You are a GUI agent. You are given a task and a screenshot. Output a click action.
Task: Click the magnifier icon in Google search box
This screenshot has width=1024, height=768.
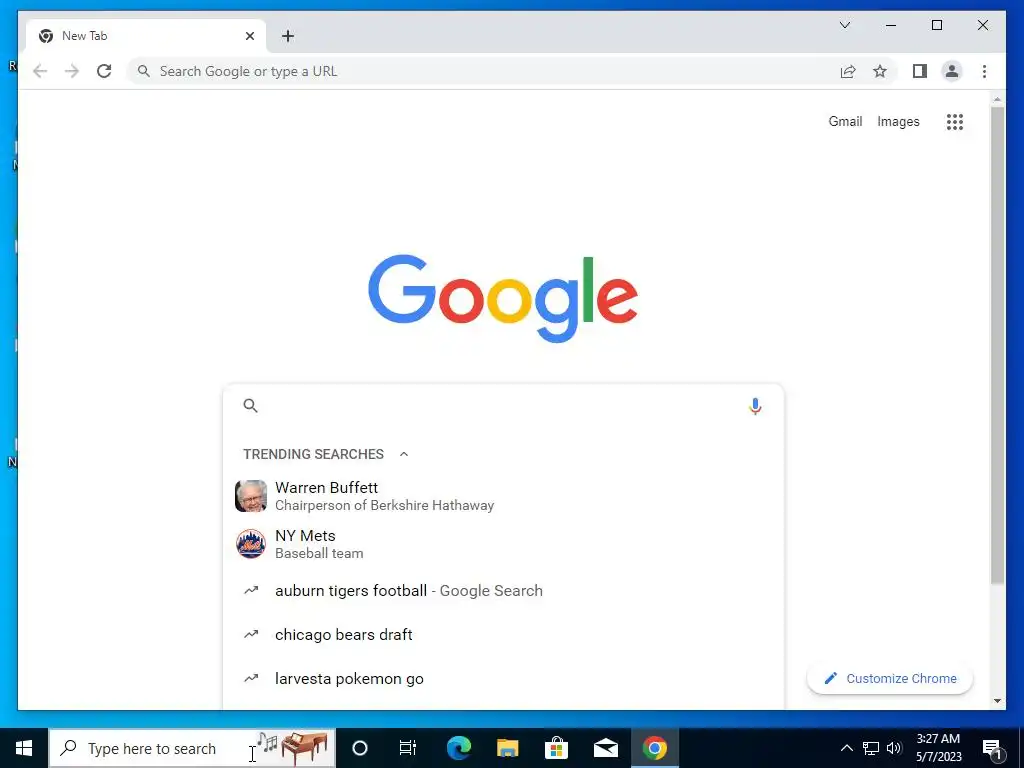tap(250, 406)
